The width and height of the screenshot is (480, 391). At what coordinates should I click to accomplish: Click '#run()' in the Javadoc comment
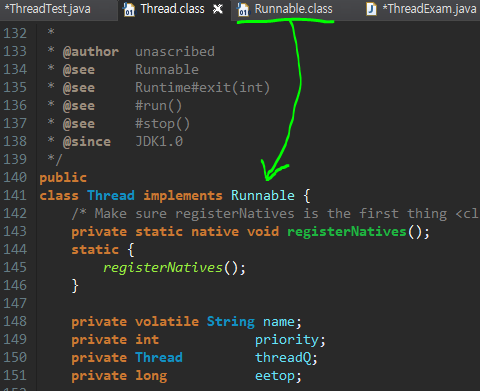pyautogui.click(x=159, y=106)
